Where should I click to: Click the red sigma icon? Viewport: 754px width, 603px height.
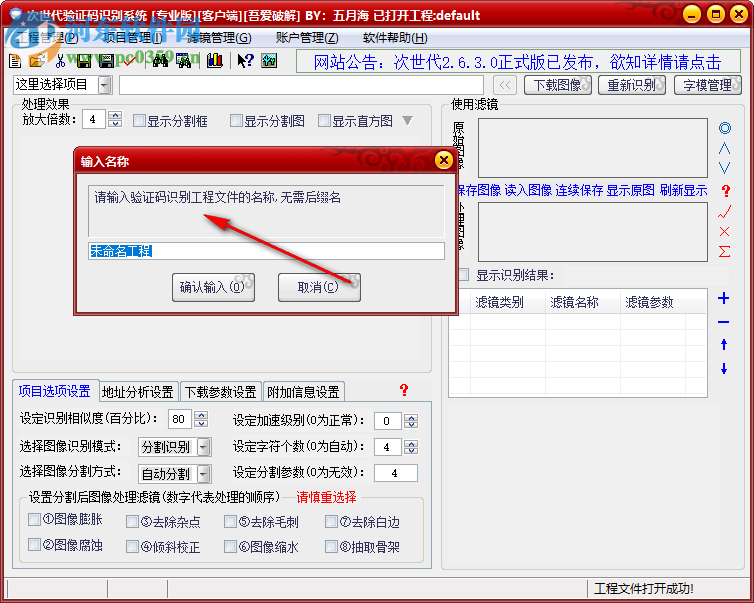click(x=725, y=251)
